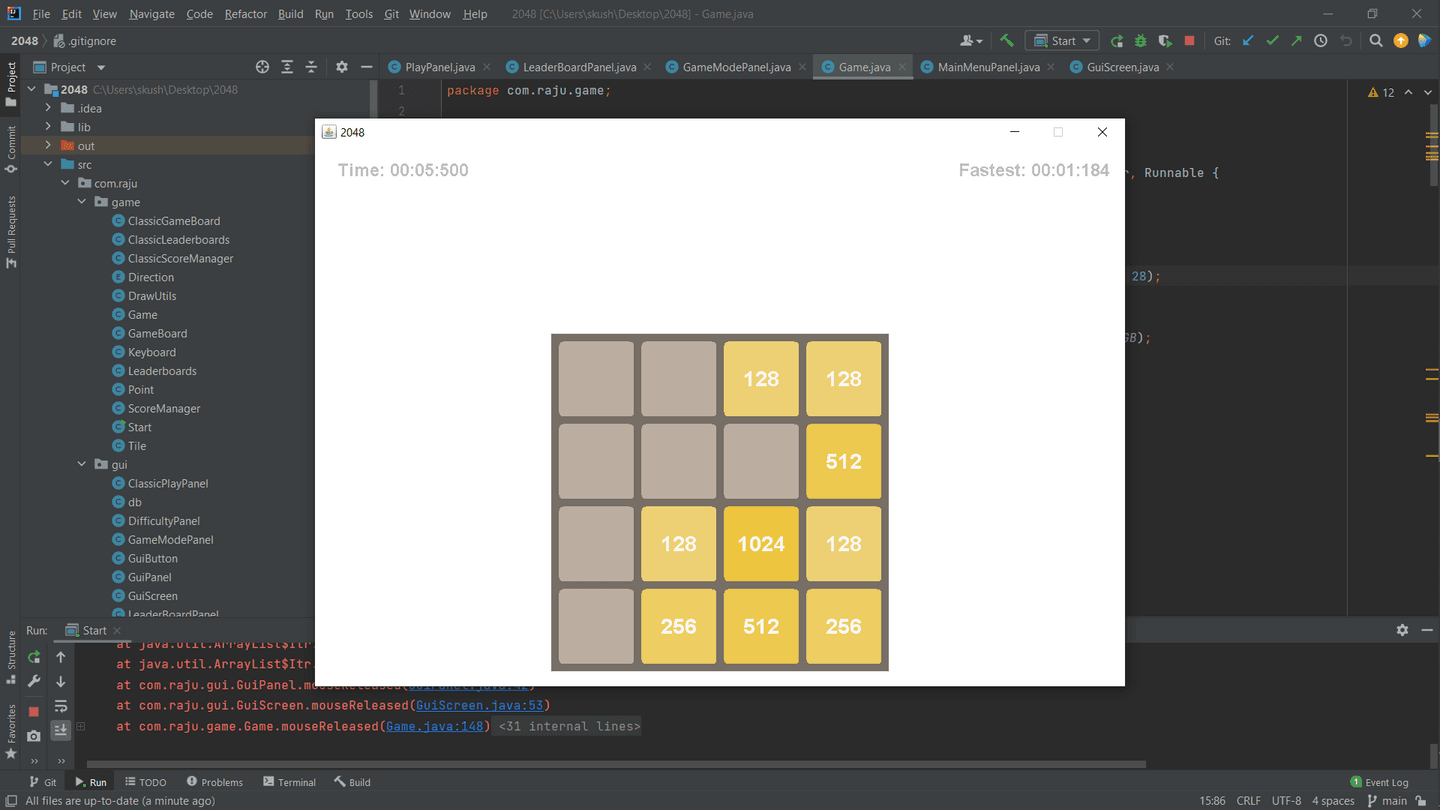Collapse the 2048 project root

[x=31, y=89]
